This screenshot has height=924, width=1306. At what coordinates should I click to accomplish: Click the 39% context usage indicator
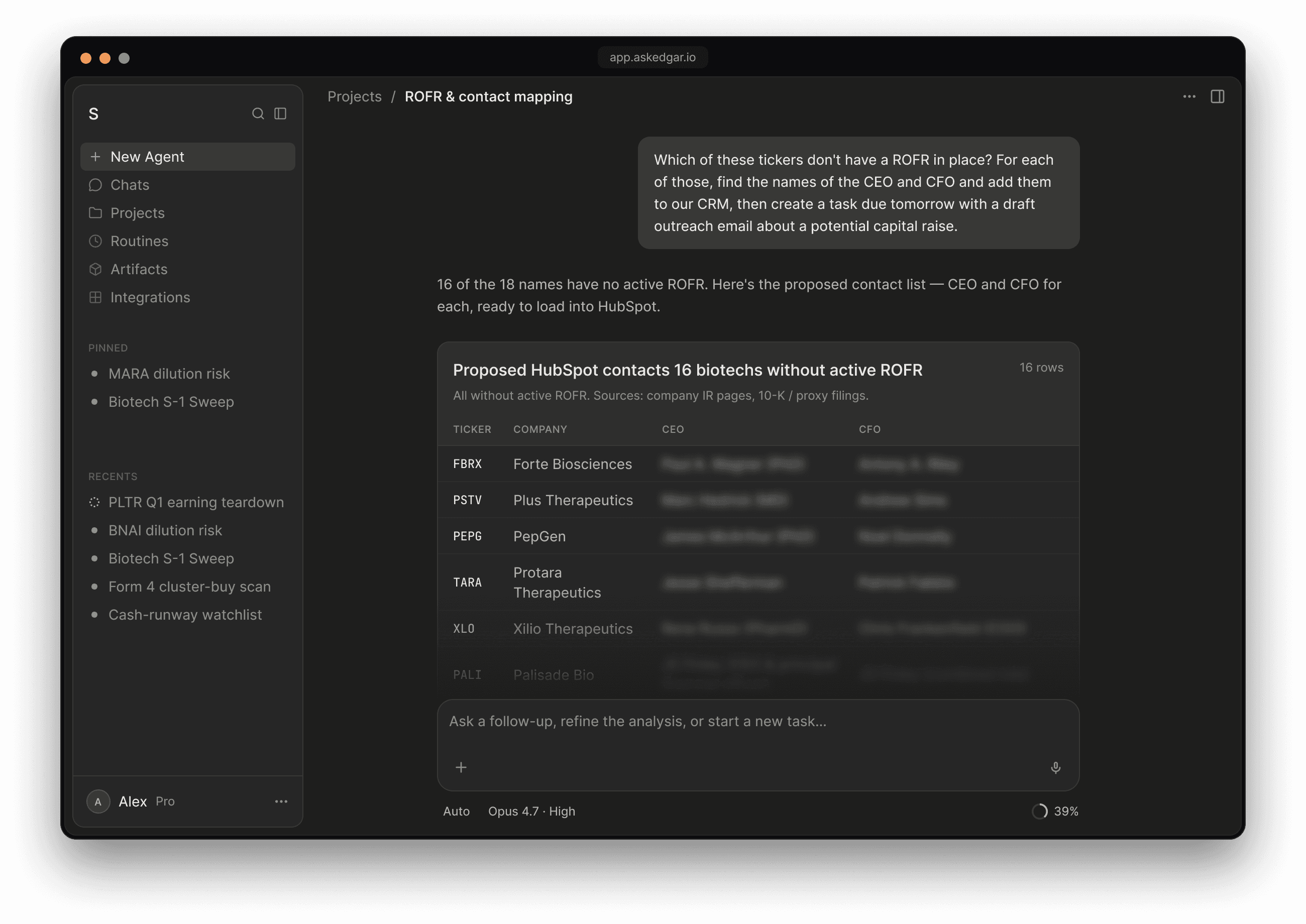coord(1056,812)
